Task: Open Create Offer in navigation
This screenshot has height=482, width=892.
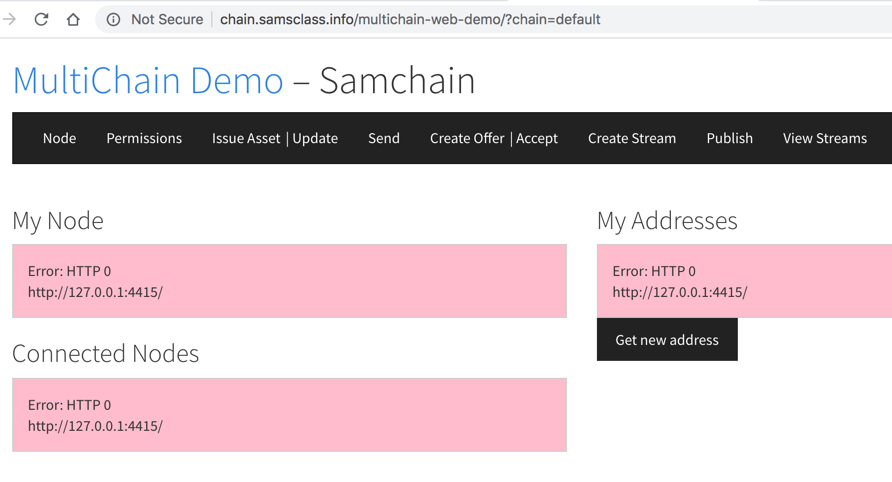Action: tap(466, 138)
